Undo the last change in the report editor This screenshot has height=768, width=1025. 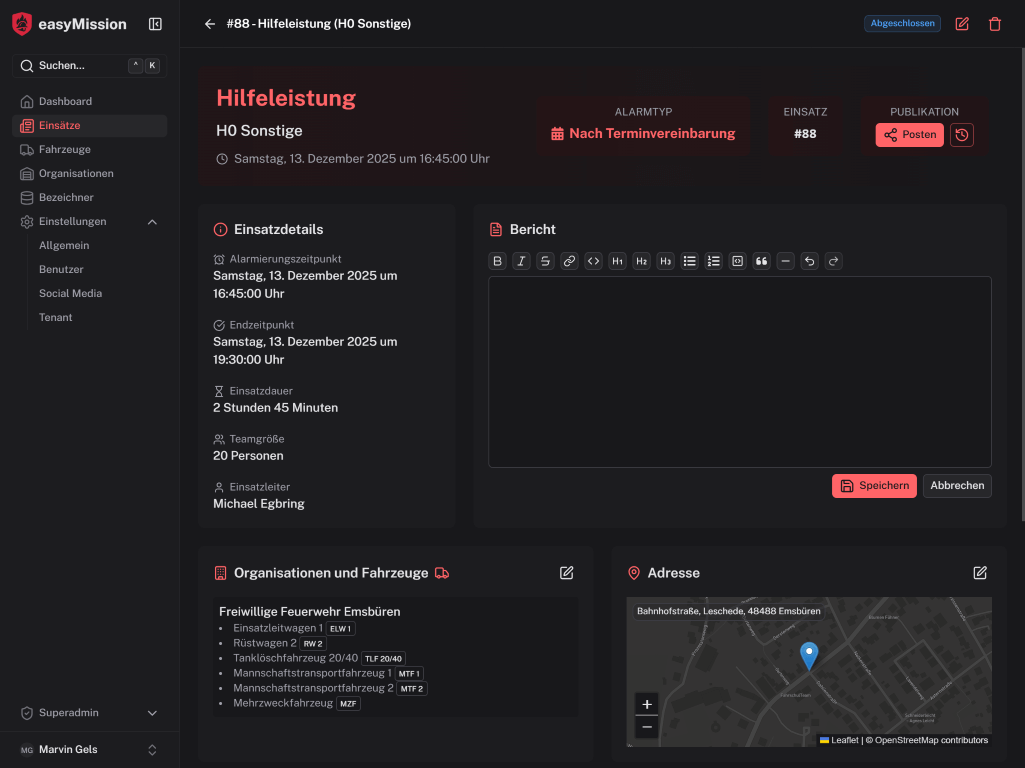[809, 261]
